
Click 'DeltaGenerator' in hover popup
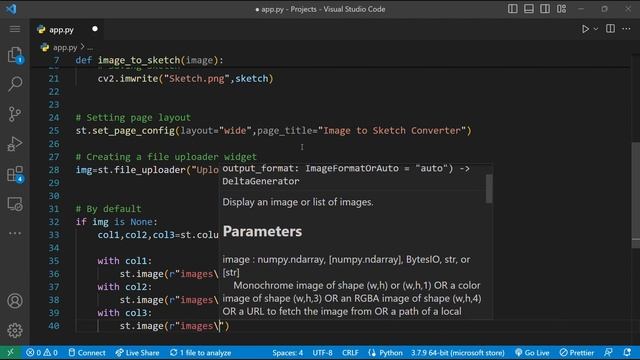[x=261, y=181]
